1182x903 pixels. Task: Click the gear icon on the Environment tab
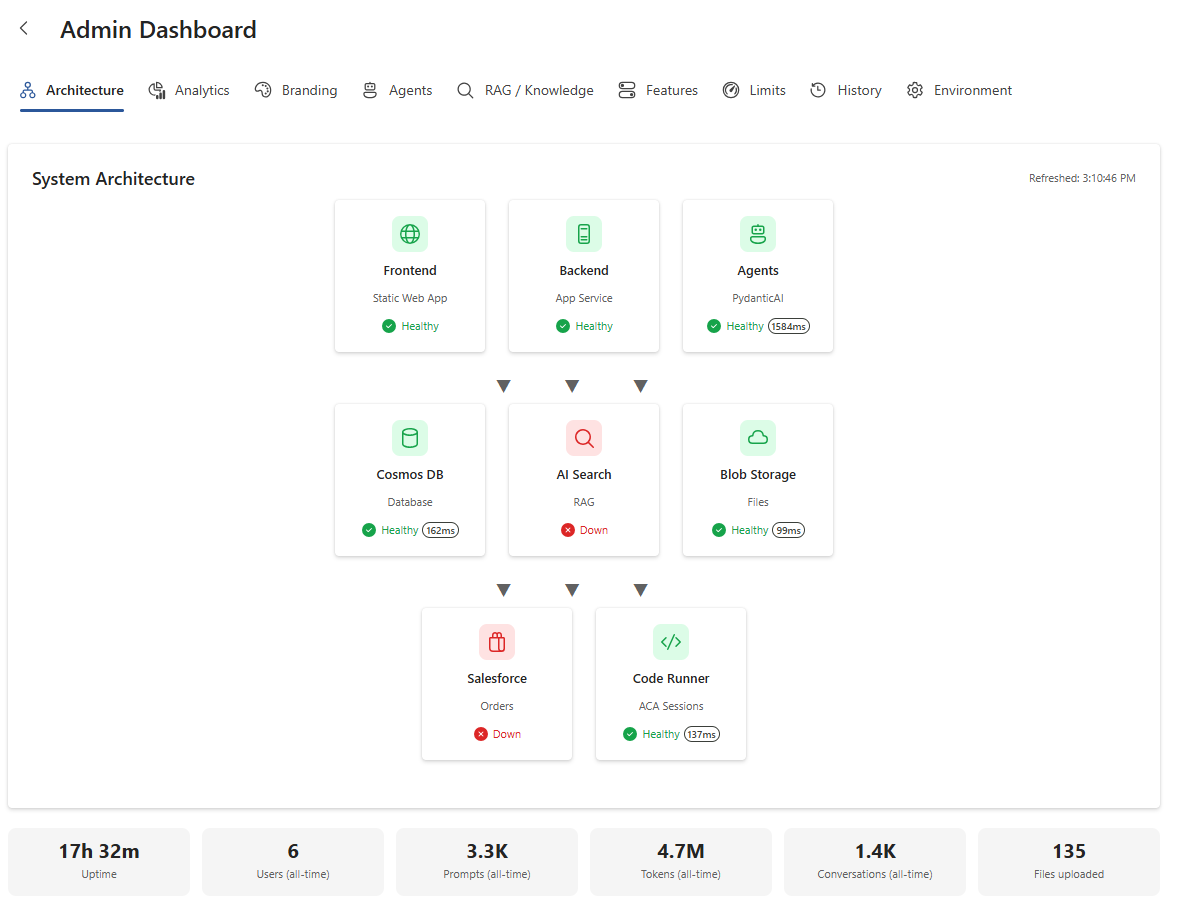(x=914, y=89)
